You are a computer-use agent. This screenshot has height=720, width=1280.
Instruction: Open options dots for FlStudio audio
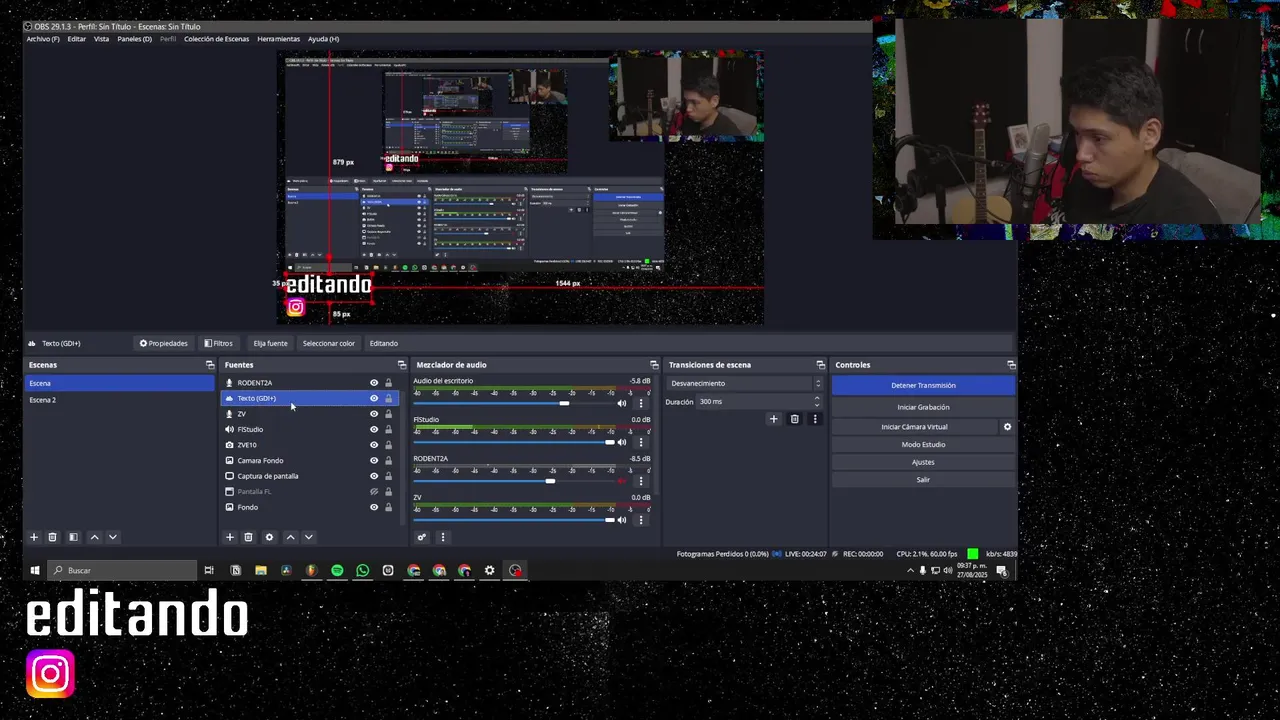point(641,442)
